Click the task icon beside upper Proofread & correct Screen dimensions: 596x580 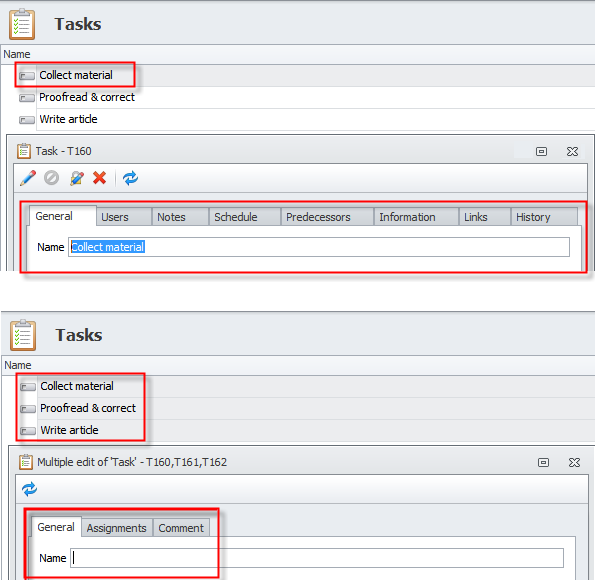click(x=27, y=98)
